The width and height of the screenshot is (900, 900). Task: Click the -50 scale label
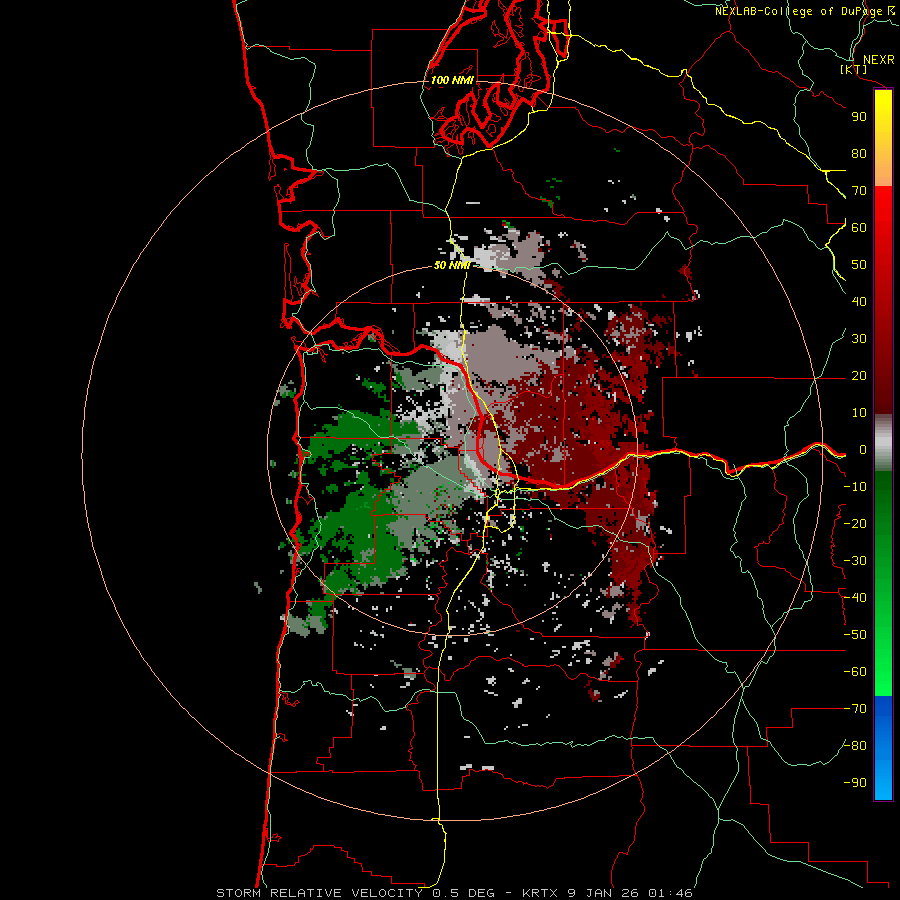click(855, 635)
